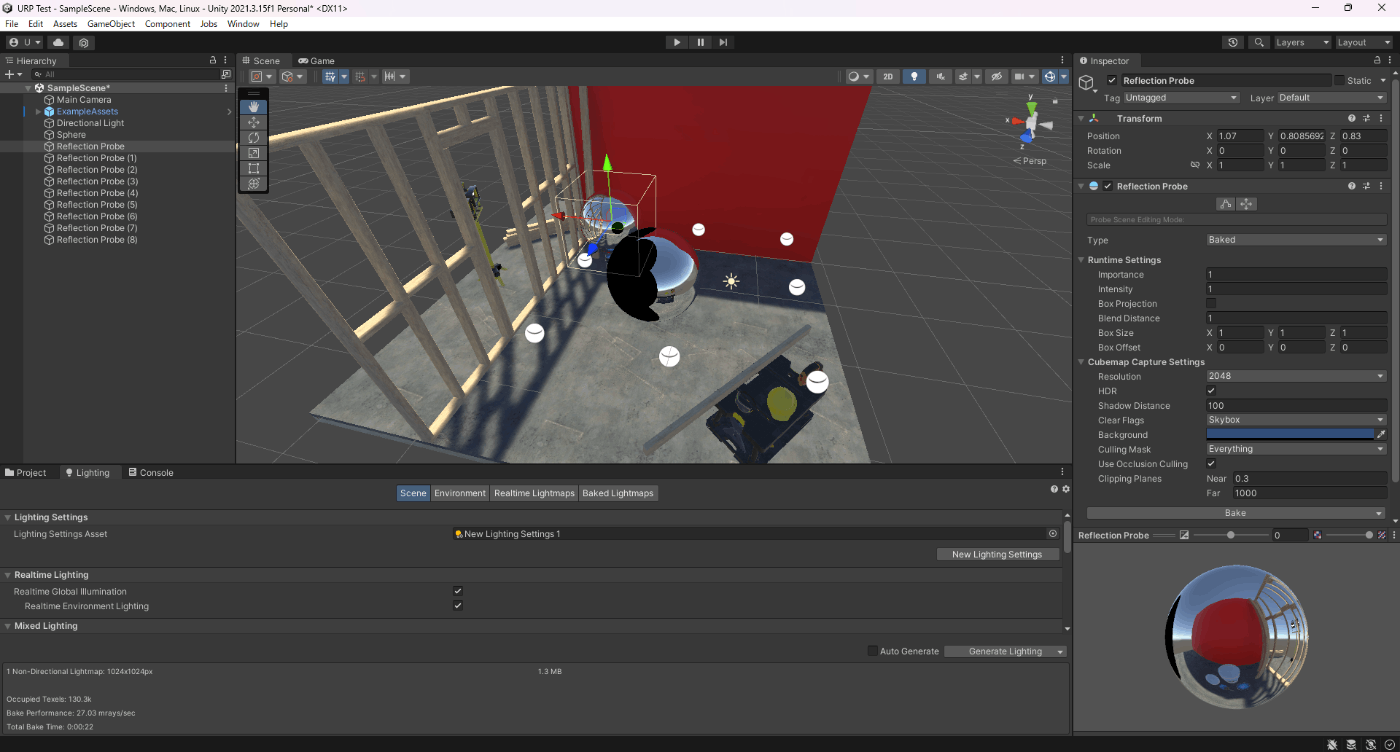Click the Pause button
Screen dimensions: 1400x752
(700, 42)
